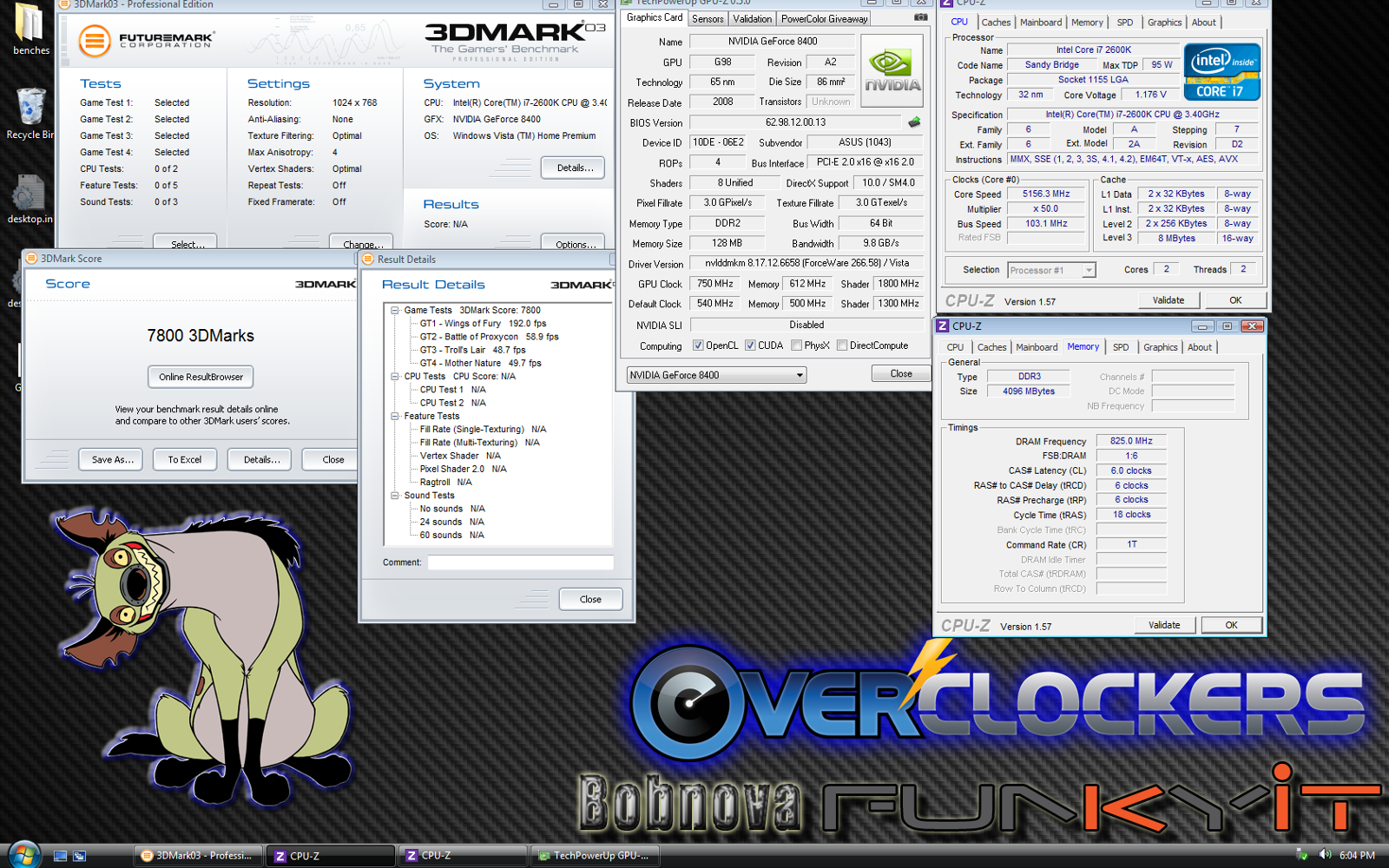Click System Details... button in 3DMark03
This screenshot has width=1389, height=868.
pyautogui.click(x=573, y=168)
